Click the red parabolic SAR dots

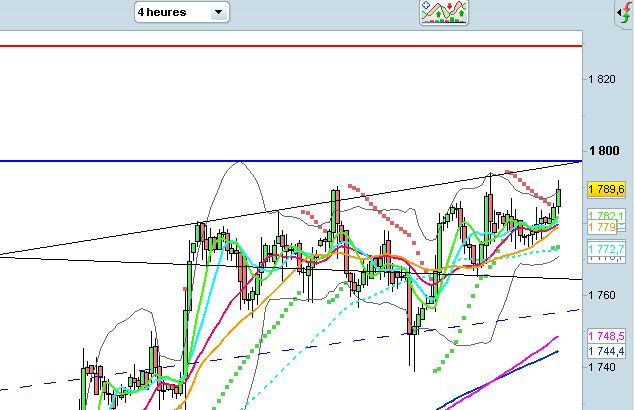[380, 208]
